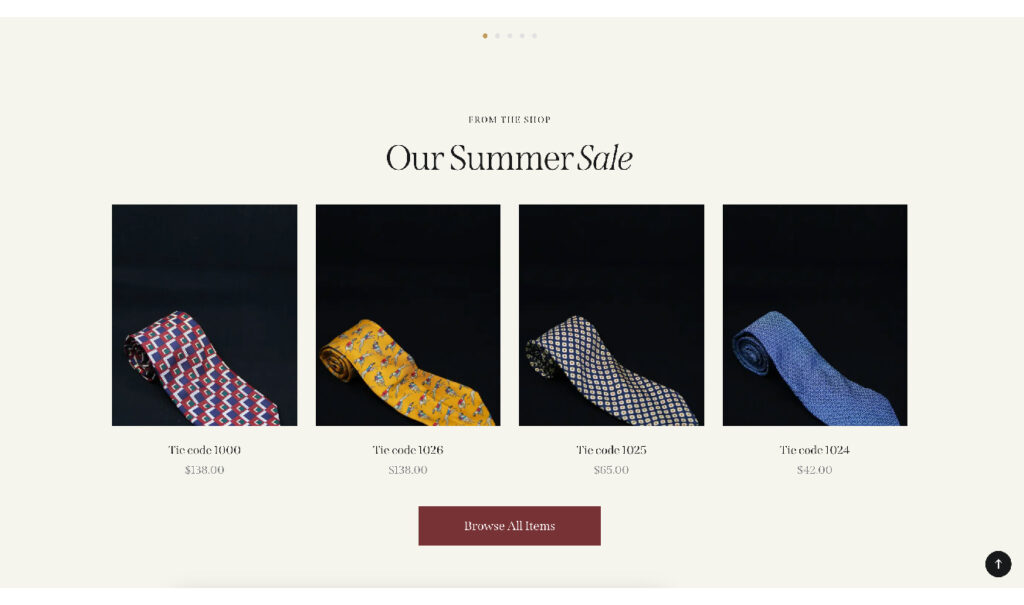Image resolution: width=1024 pixels, height=605 pixels.
Task: View the navy dotted tie image
Action: [x=611, y=315]
